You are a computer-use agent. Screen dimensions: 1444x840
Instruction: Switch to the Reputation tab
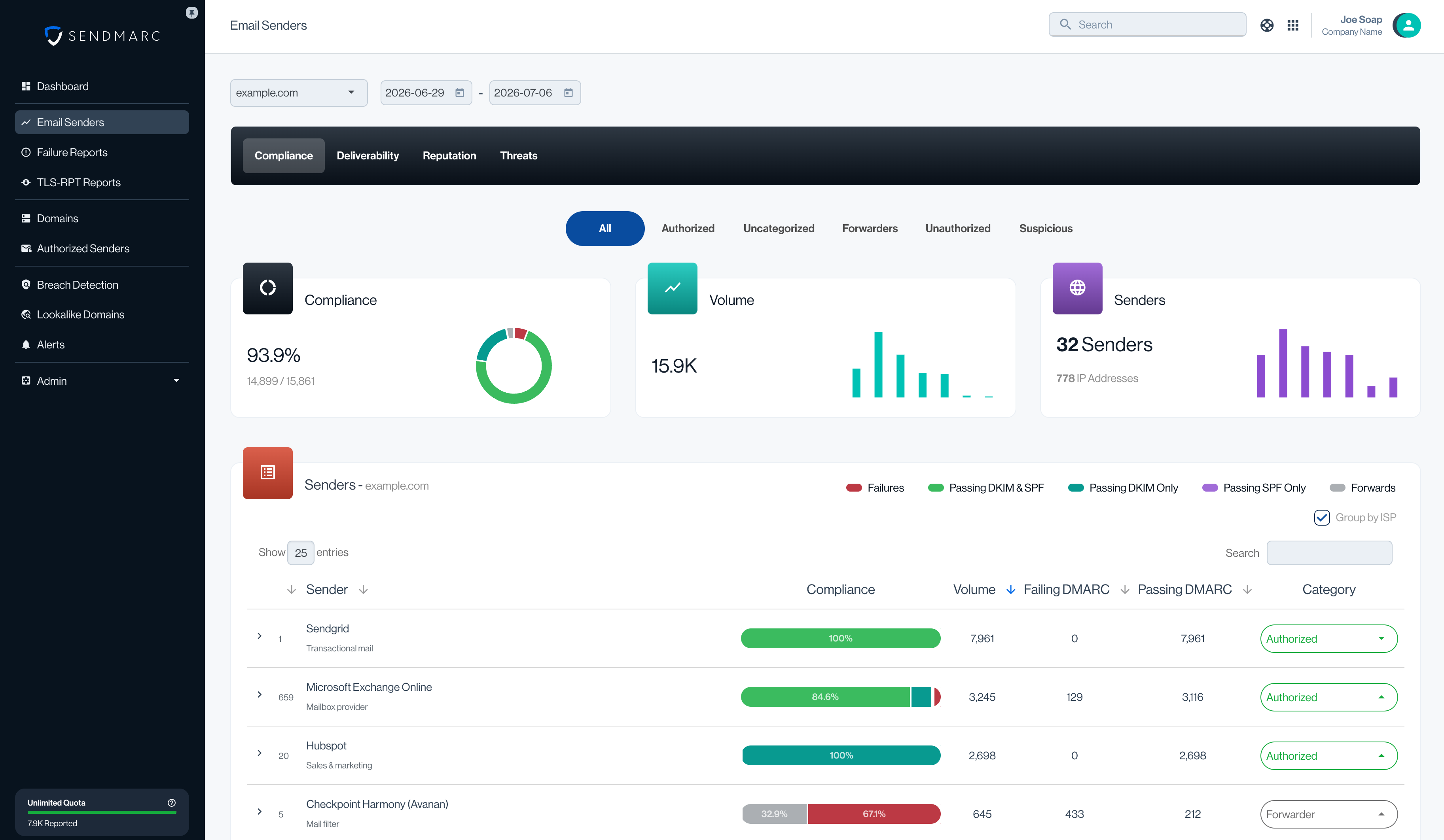449,155
